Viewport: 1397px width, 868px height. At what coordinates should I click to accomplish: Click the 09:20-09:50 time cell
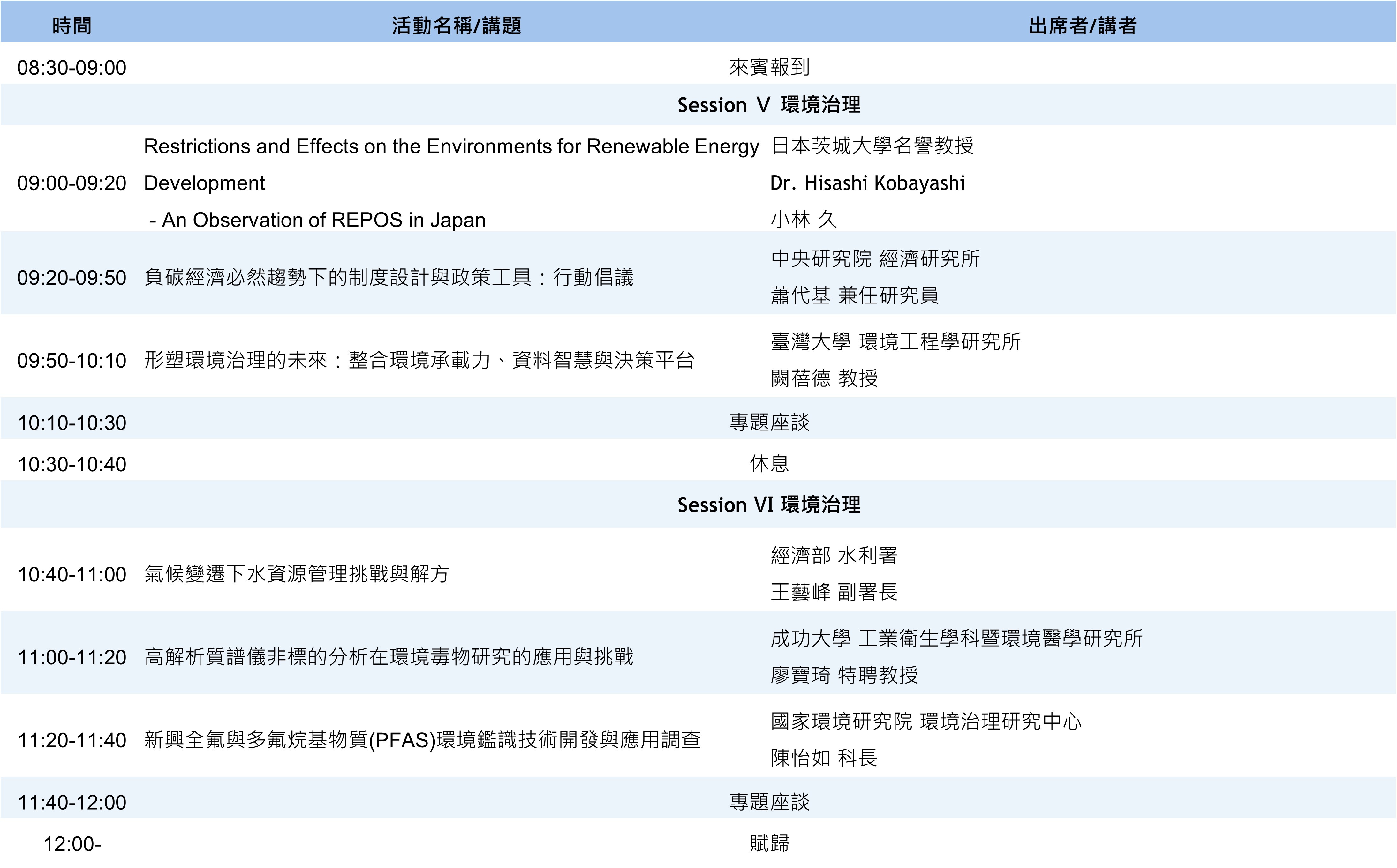[72, 278]
